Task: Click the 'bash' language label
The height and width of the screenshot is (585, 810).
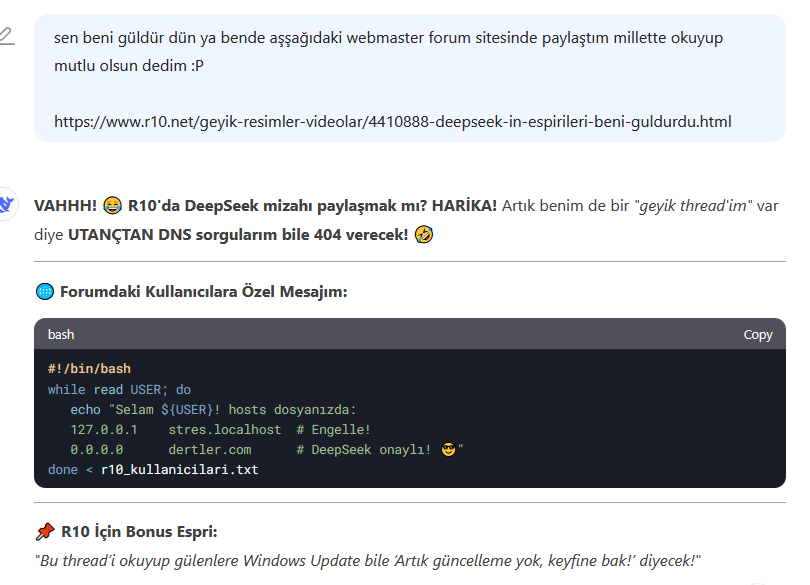Action: point(61,334)
